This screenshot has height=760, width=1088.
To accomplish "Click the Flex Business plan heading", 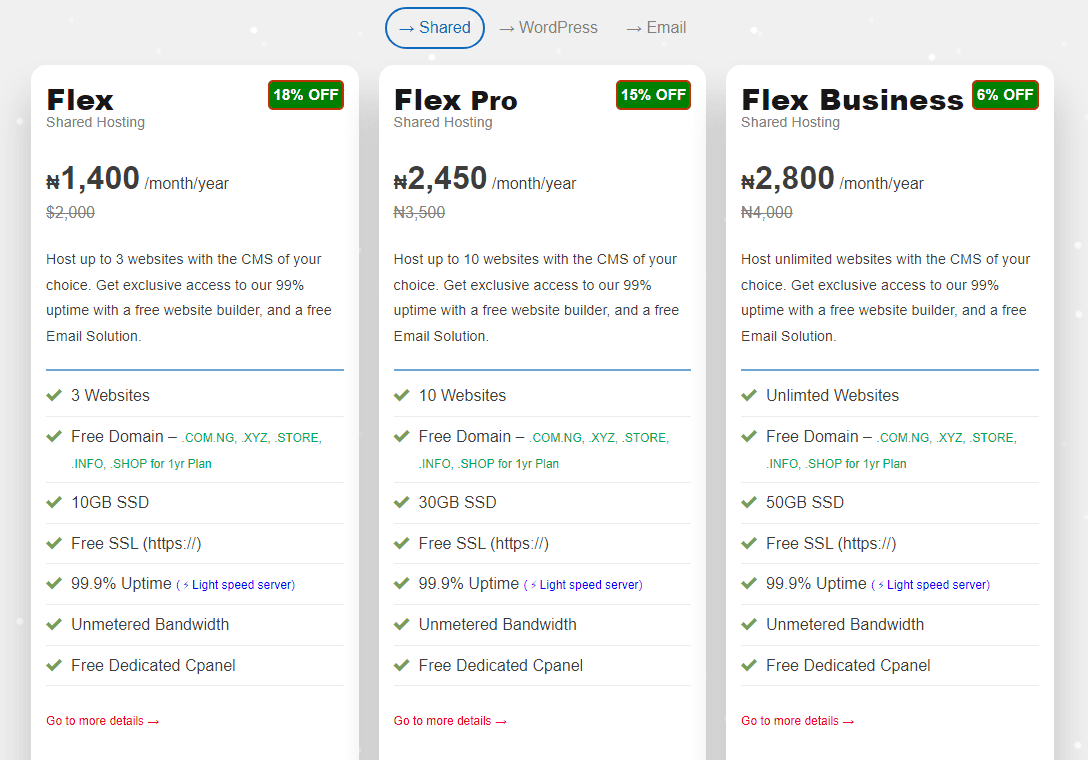I will pos(852,100).
